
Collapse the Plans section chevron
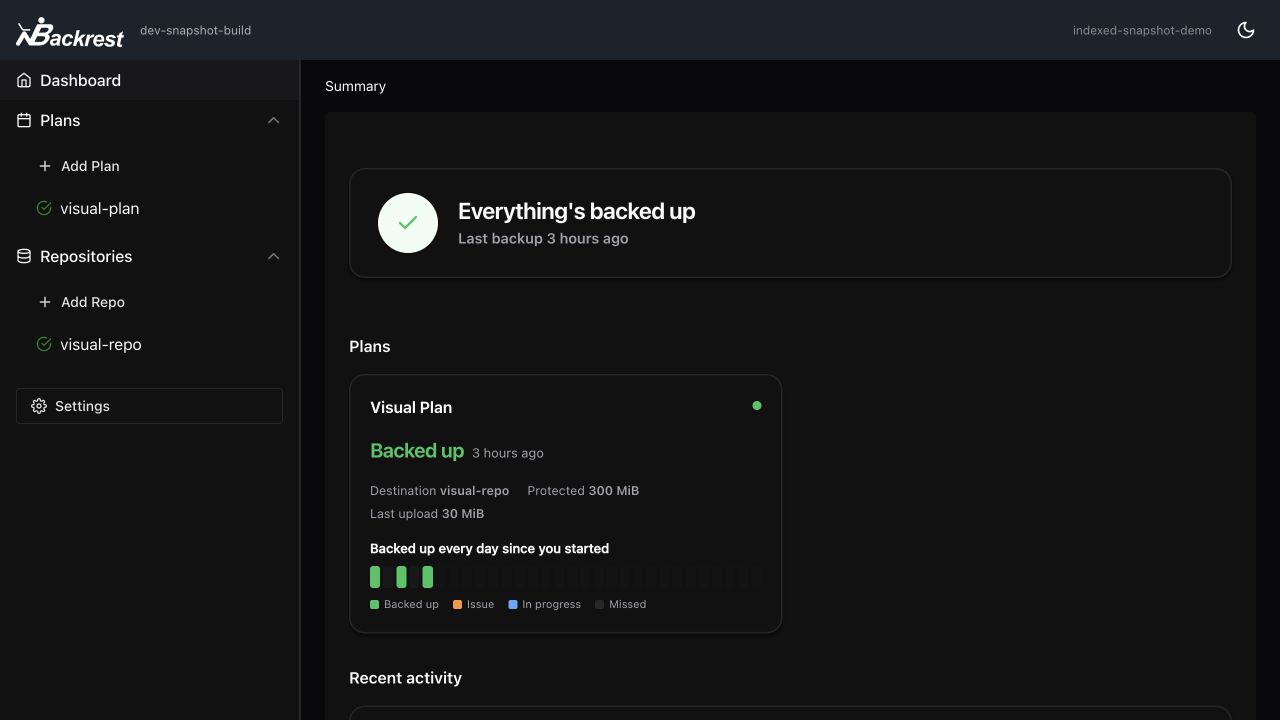(273, 120)
